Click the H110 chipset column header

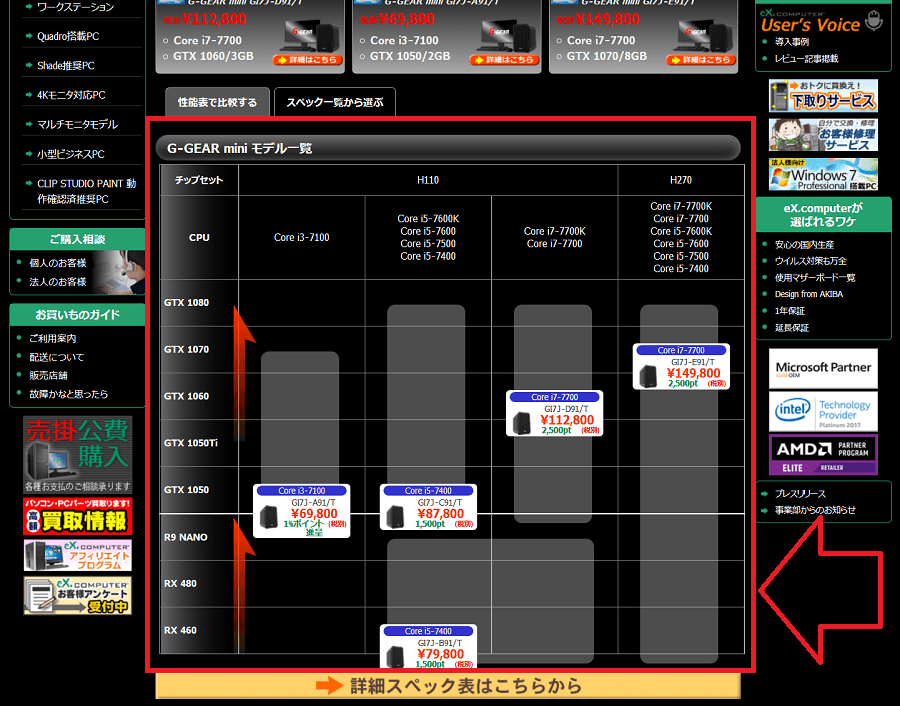pos(428,180)
